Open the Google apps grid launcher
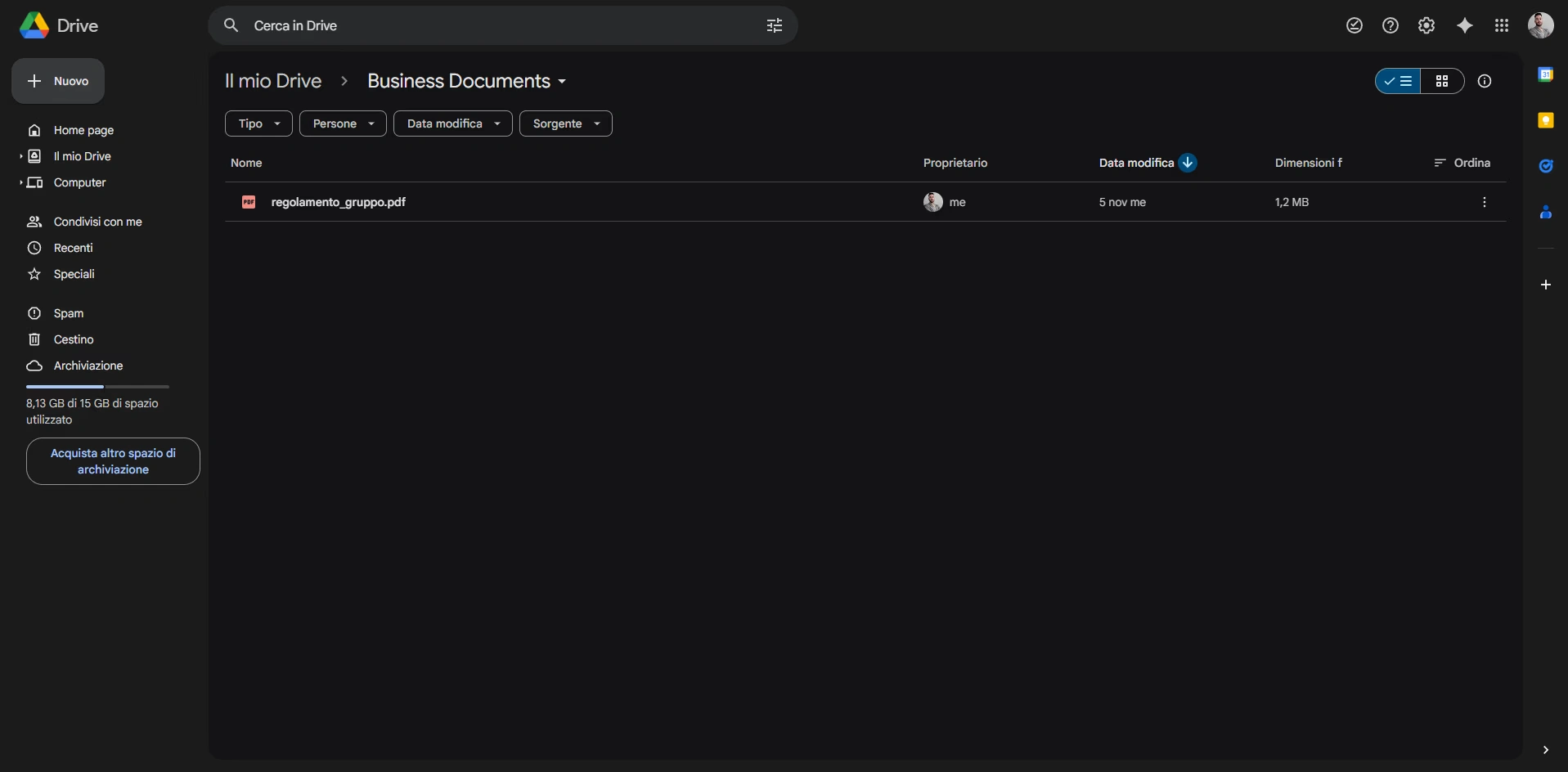This screenshot has height=772, width=1568. tap(1502, 25)
